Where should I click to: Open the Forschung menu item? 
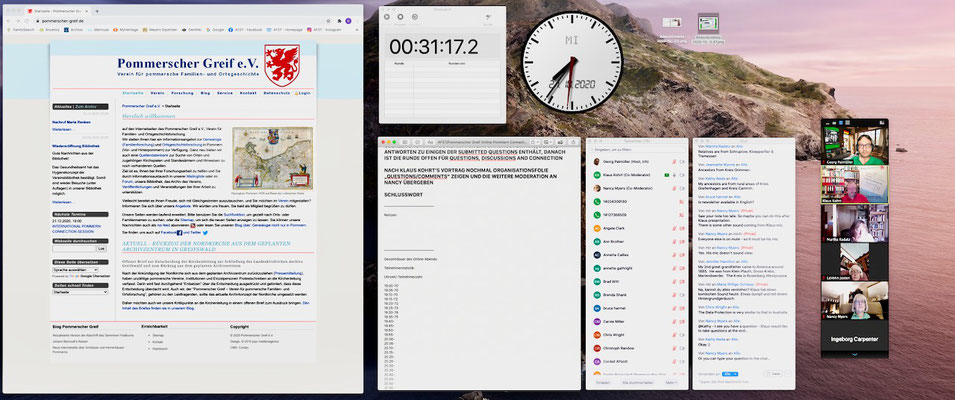pos(183,93)
